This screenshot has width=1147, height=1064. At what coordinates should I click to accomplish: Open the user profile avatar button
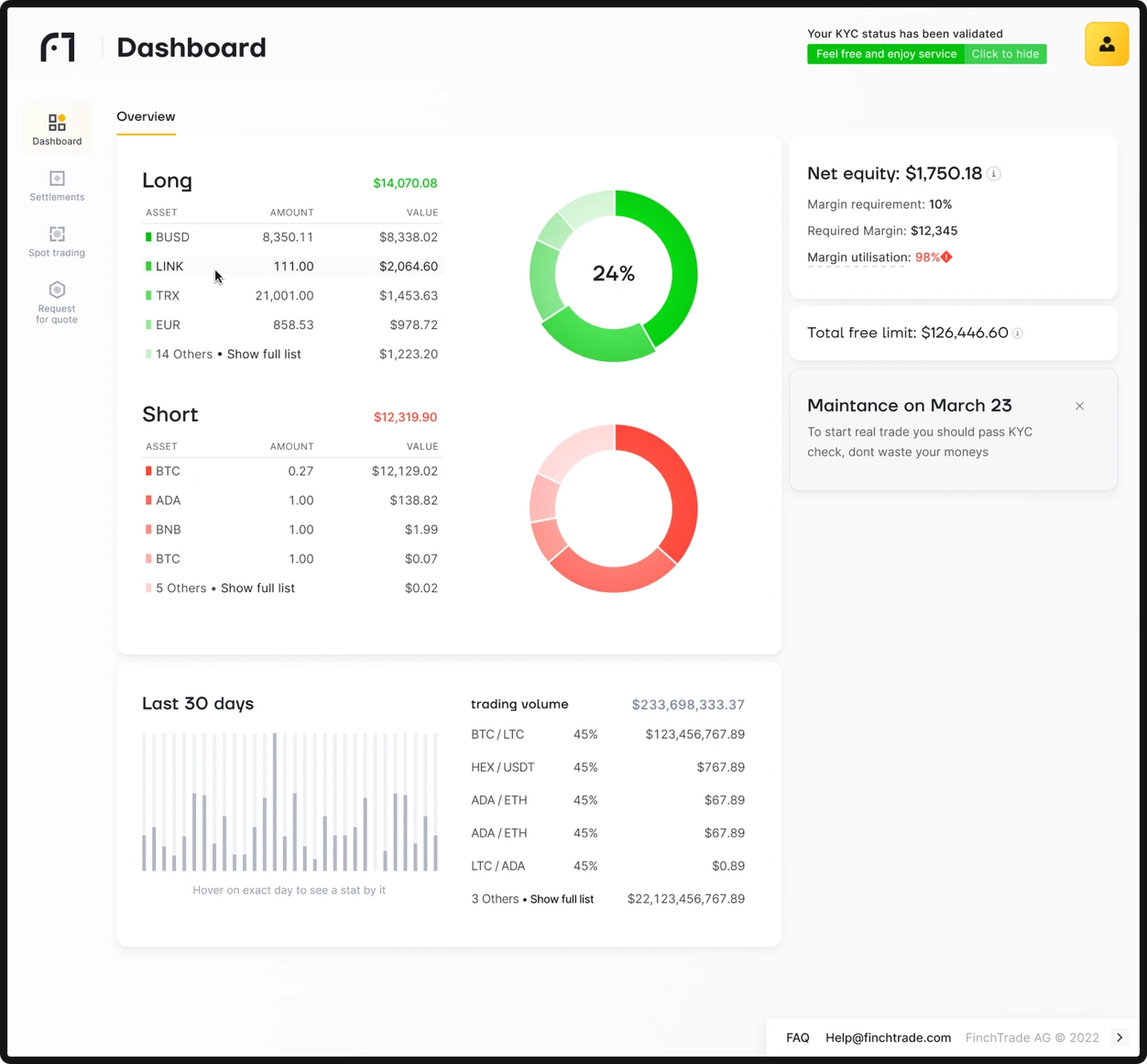pos(1107,44)
